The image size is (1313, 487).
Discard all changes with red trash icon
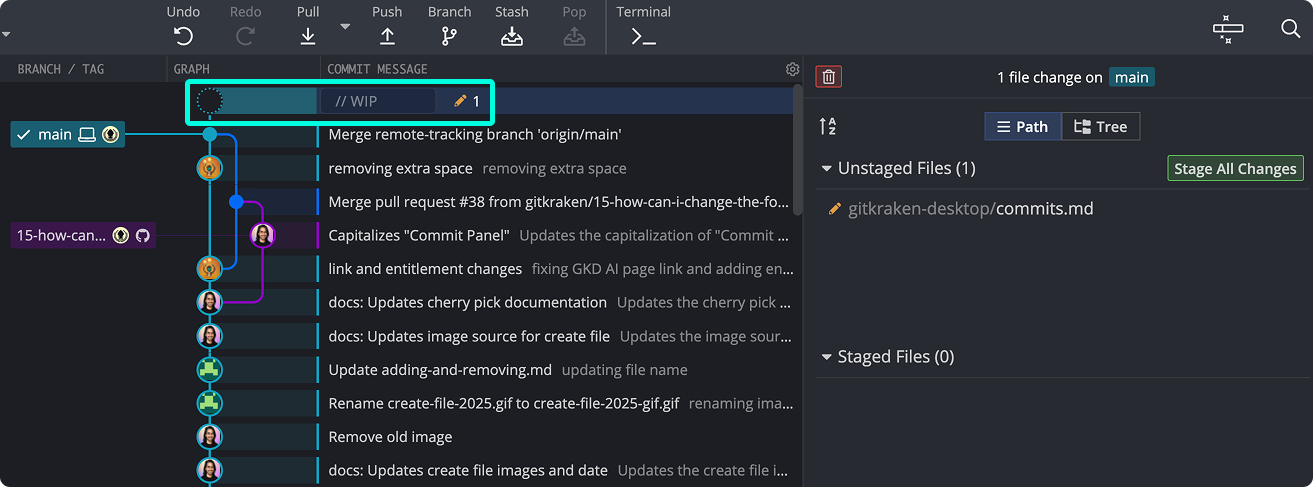828,77
